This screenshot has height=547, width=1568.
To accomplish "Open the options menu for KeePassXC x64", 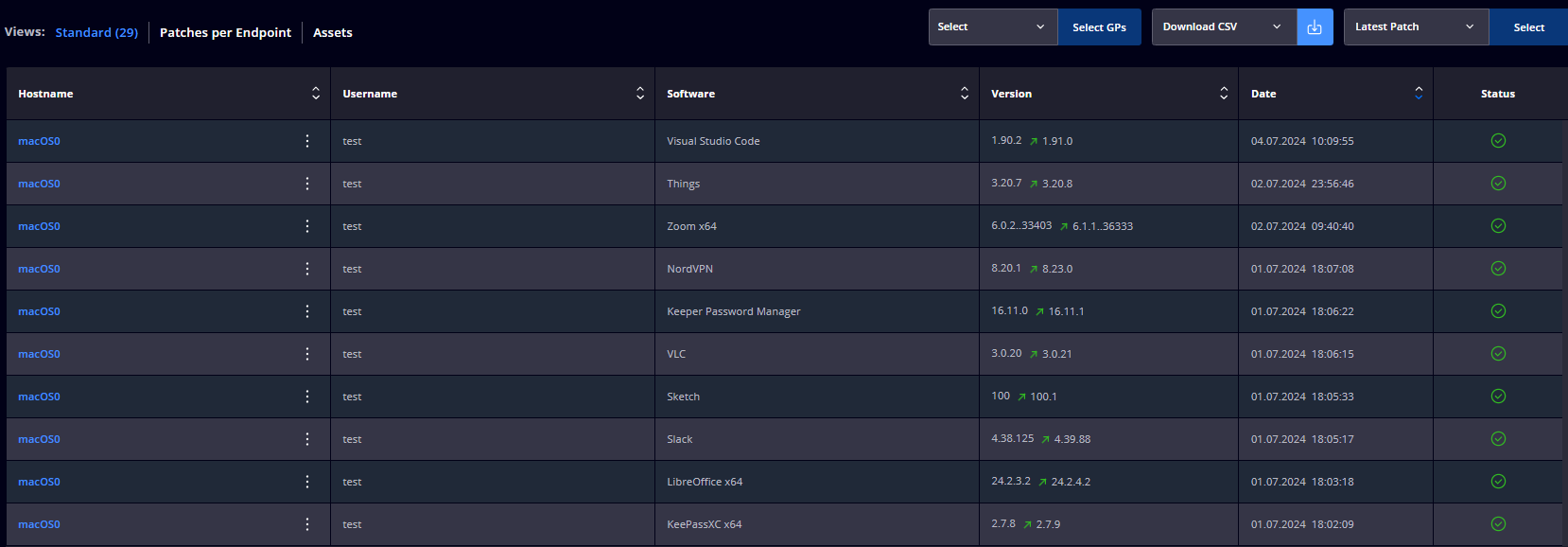I will (307, 524).
